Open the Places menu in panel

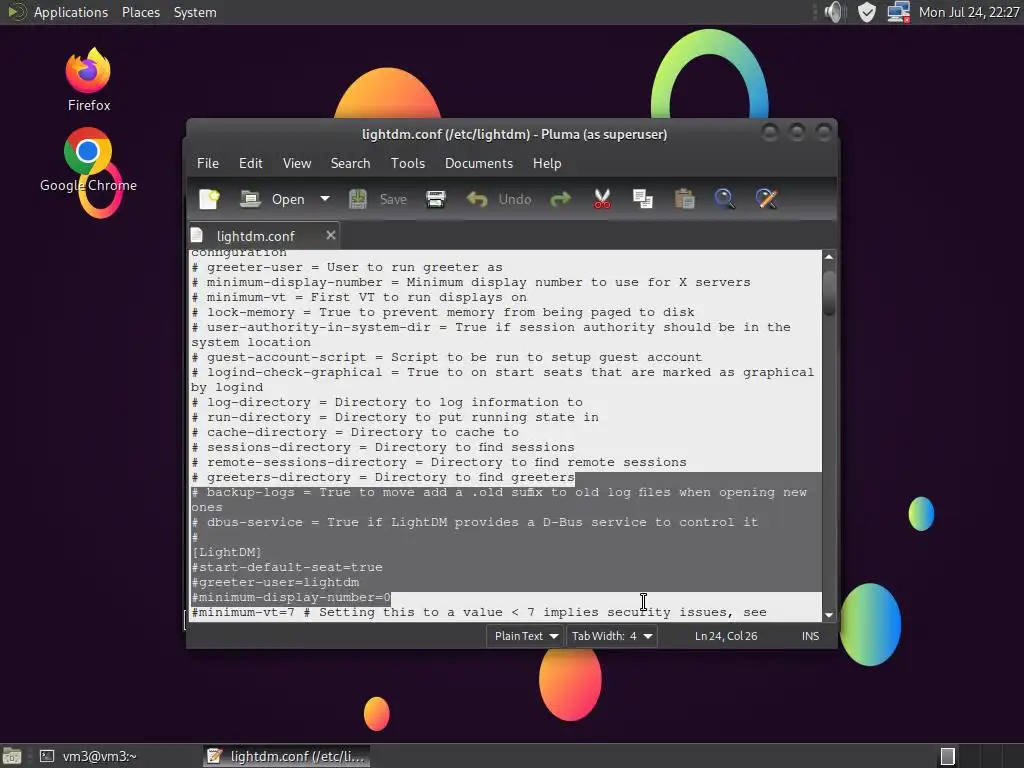point(140,12)
